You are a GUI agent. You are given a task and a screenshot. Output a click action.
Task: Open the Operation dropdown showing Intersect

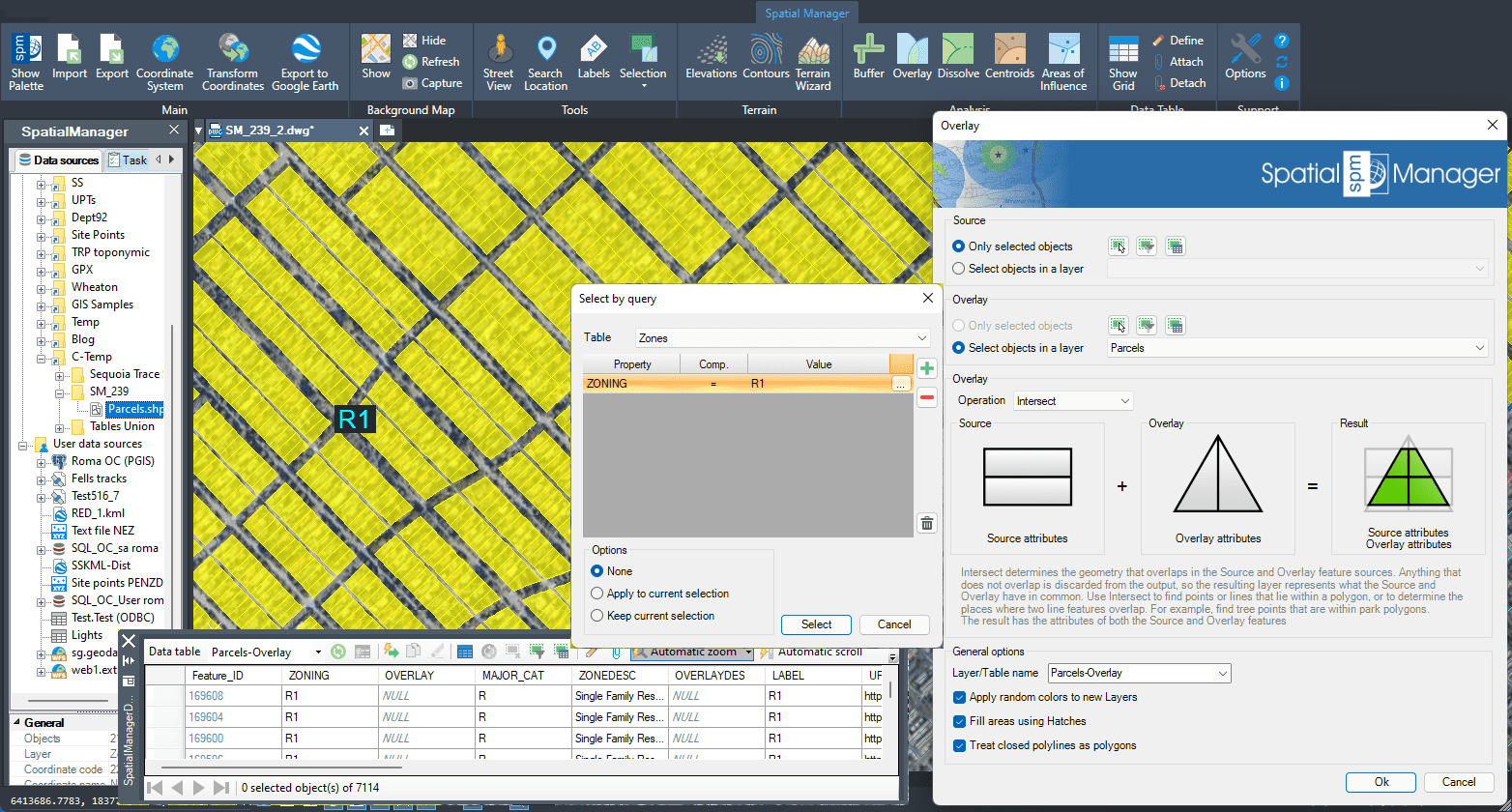tap(1073, 400)
